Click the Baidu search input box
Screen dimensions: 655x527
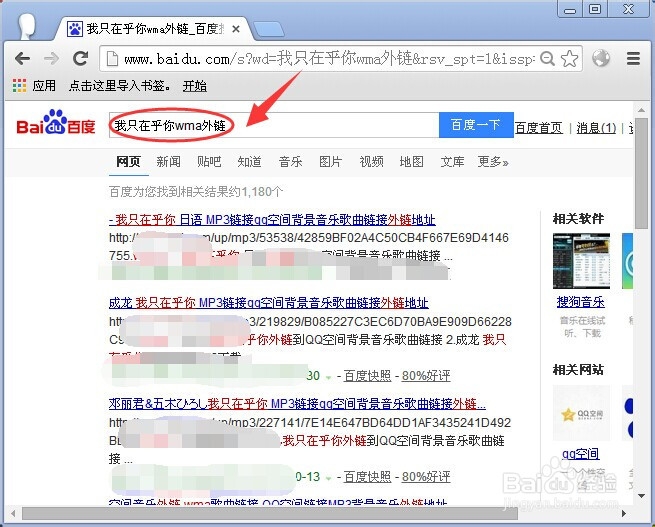click(274, 125)
